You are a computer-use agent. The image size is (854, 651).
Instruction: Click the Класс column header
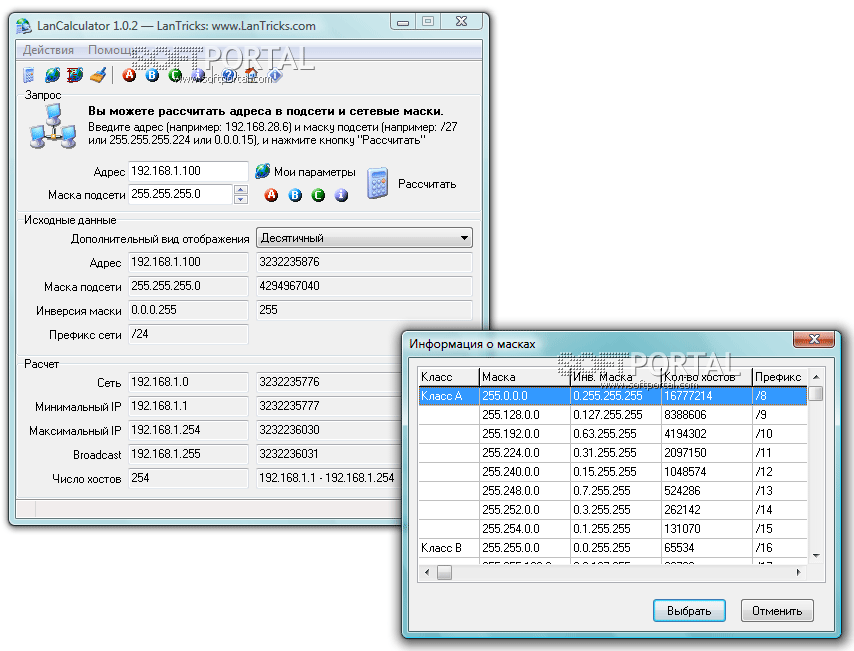point(449,377)
